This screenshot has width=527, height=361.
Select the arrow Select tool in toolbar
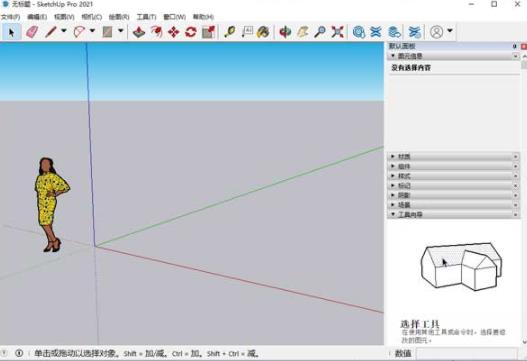[x=11, y=32]
